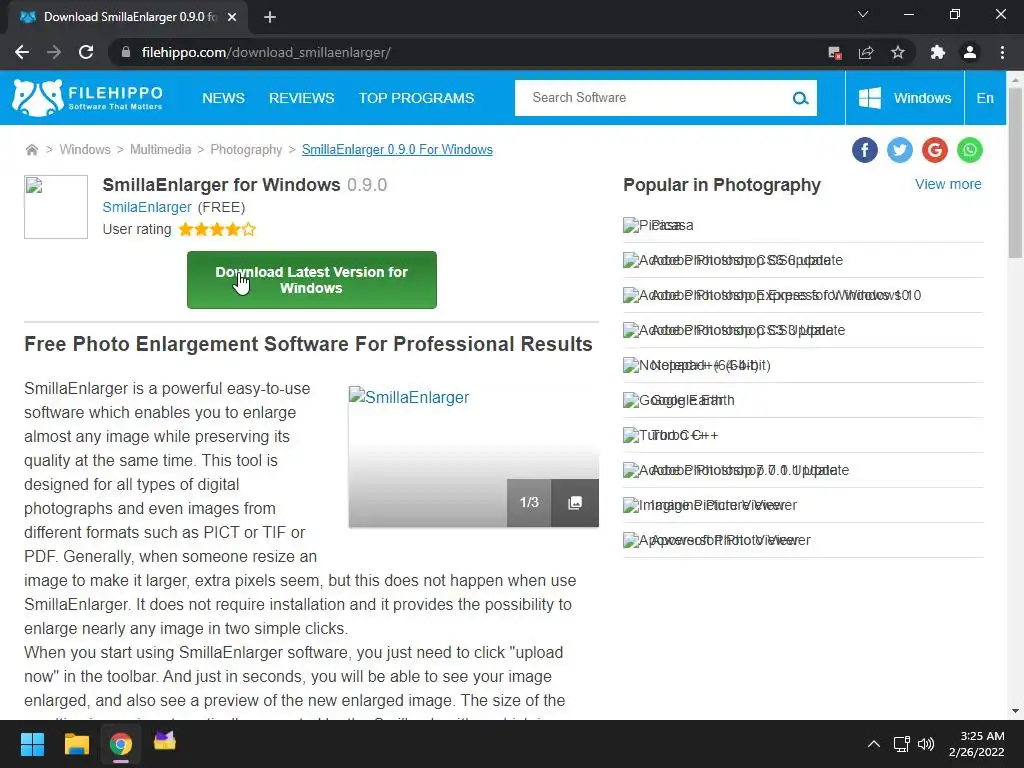
Task: Open TOP PROGRAMS menu item
Action: pos(416,98)
